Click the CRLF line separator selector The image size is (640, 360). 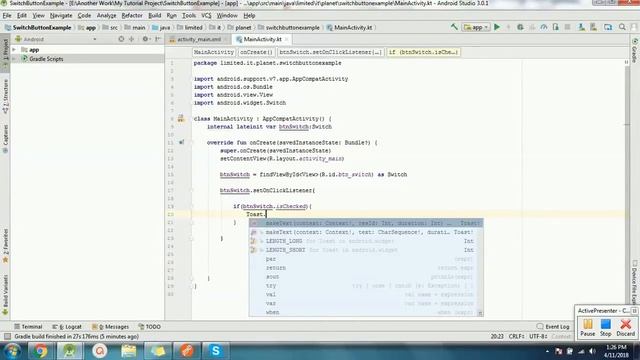click(x=517, y=337)
